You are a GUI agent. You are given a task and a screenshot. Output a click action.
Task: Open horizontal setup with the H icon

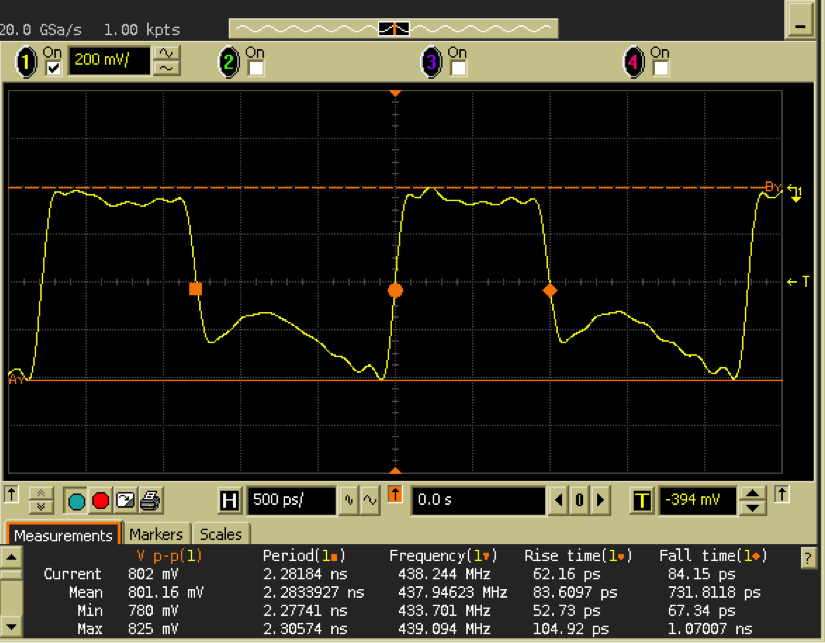[230, 499]
